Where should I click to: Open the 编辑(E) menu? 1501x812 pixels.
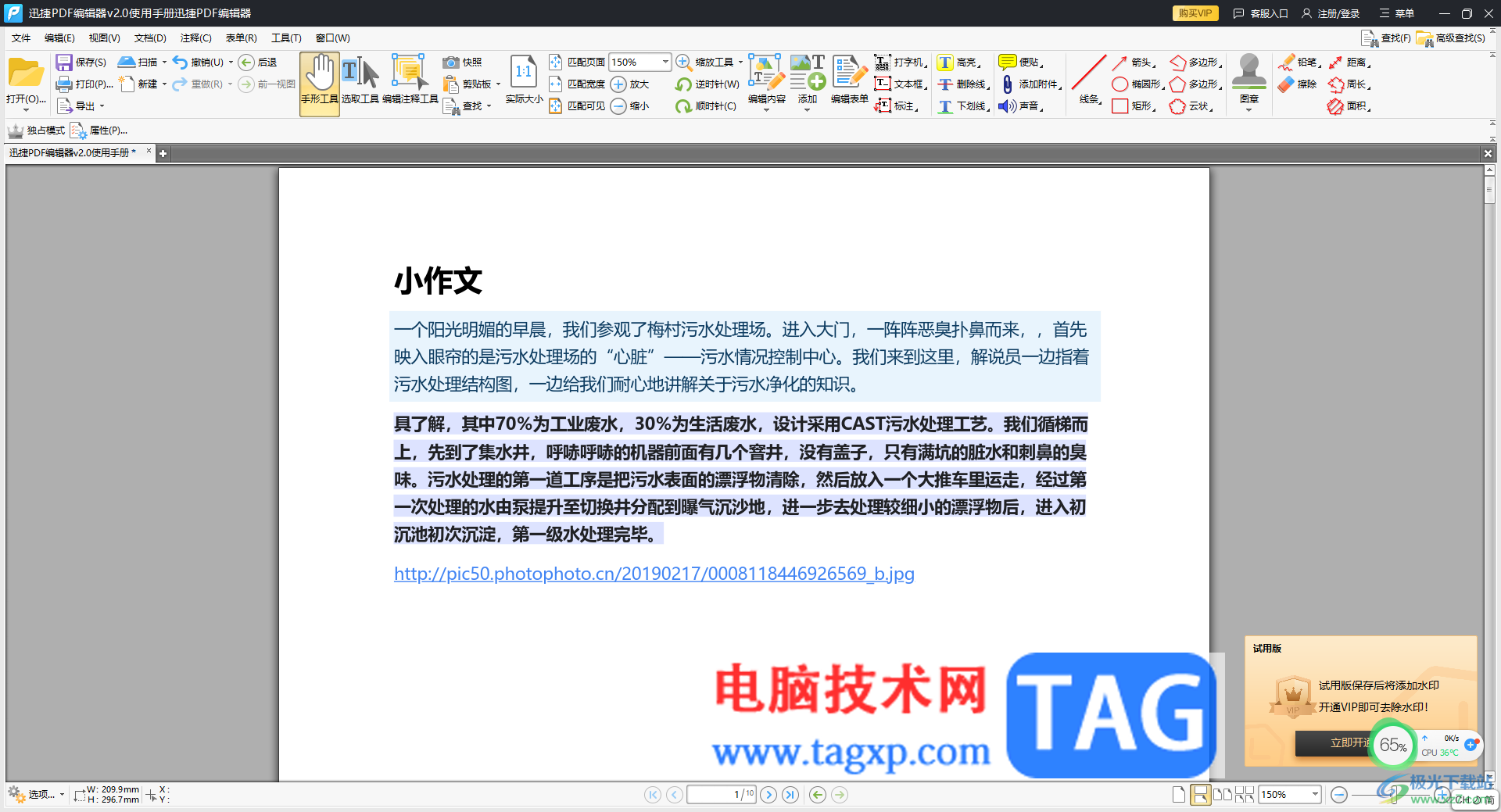click(59, 38)
